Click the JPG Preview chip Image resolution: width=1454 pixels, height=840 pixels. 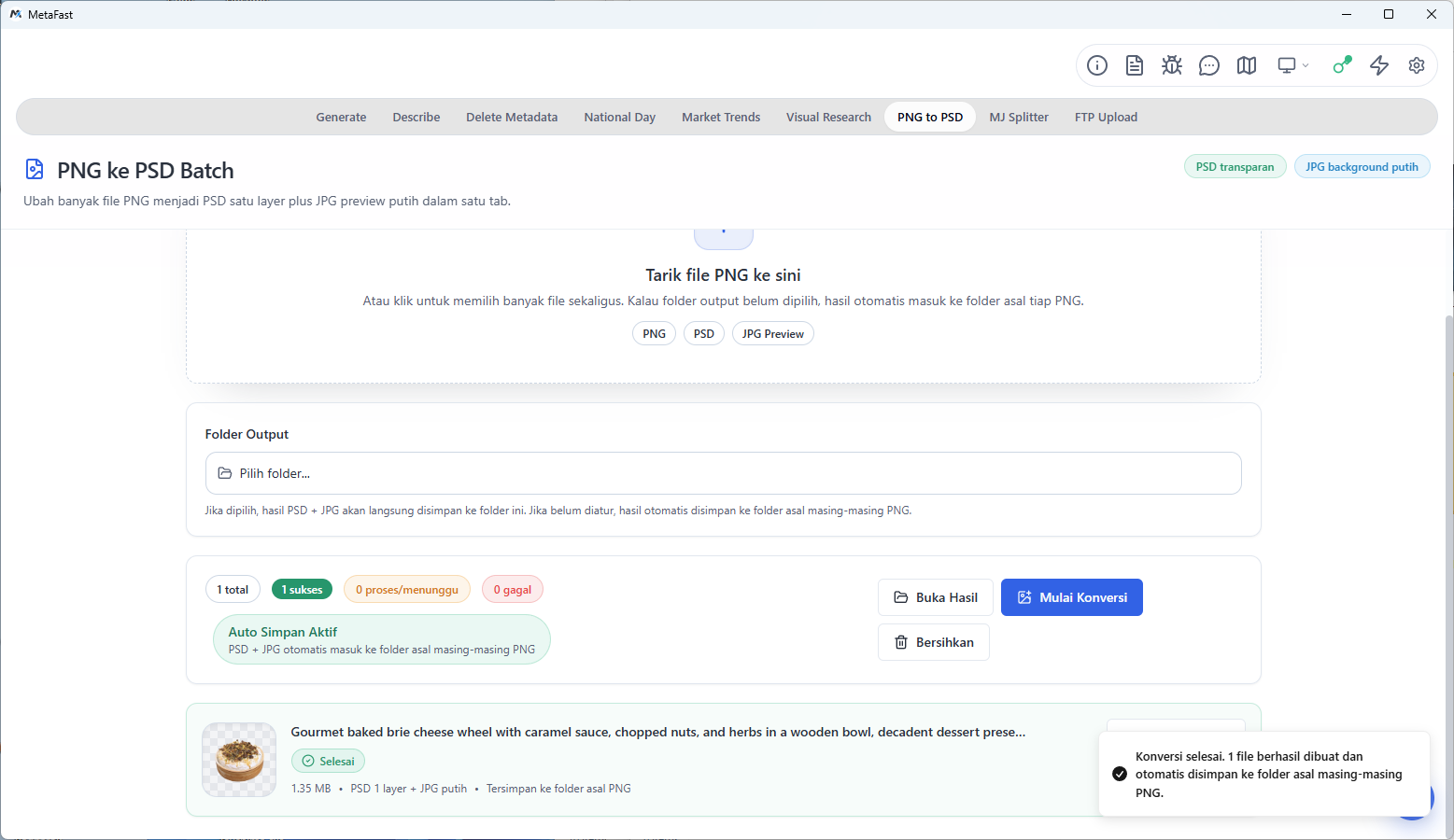(x=773, y=333)
